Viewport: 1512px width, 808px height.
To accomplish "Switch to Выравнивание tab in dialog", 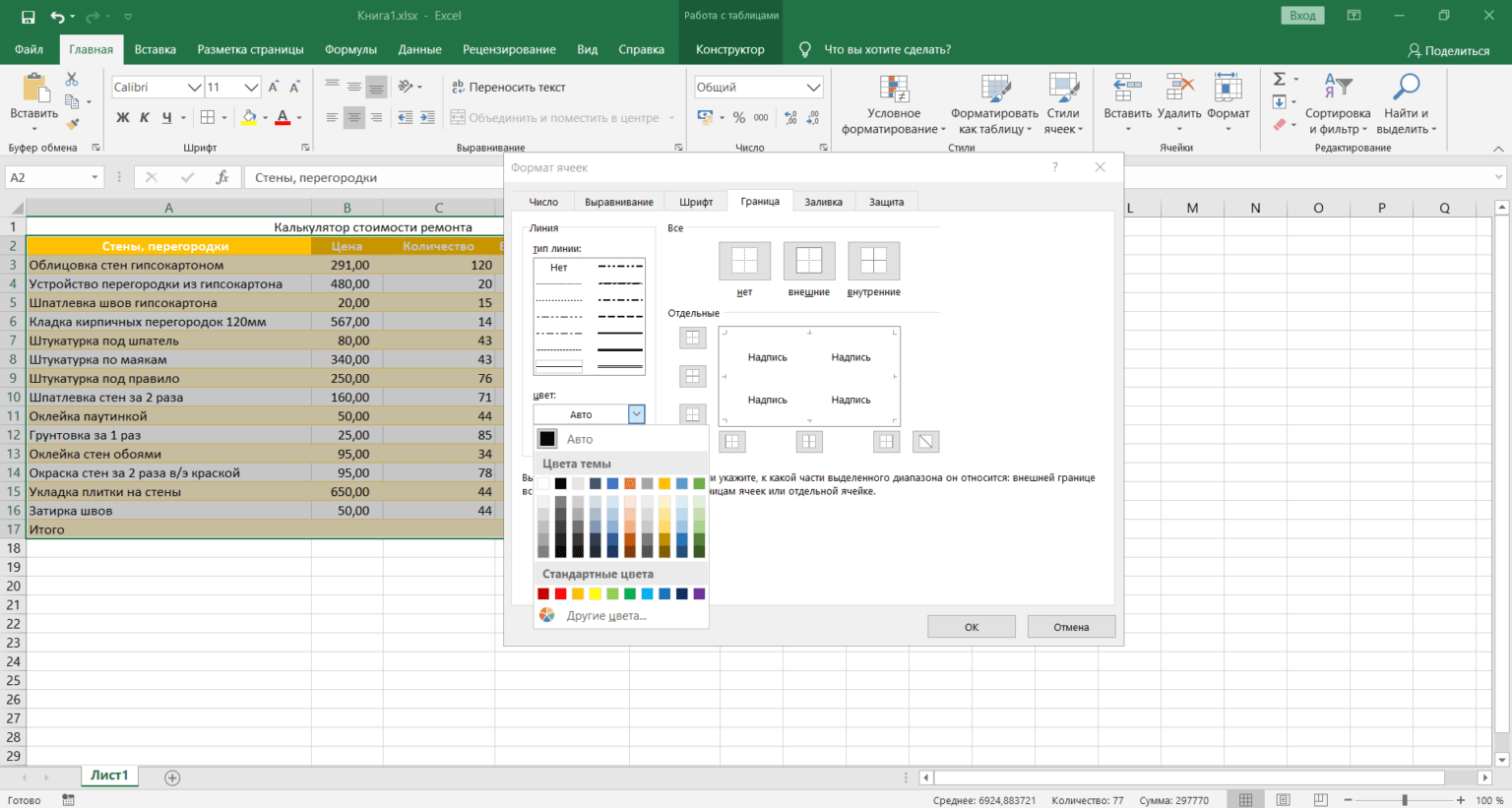I will coord(619,202).
